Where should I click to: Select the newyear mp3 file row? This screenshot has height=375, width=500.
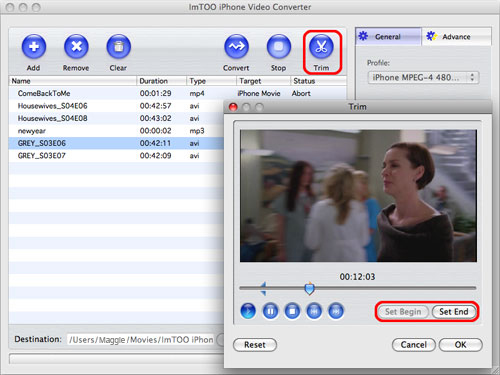[x=117, y=131]
